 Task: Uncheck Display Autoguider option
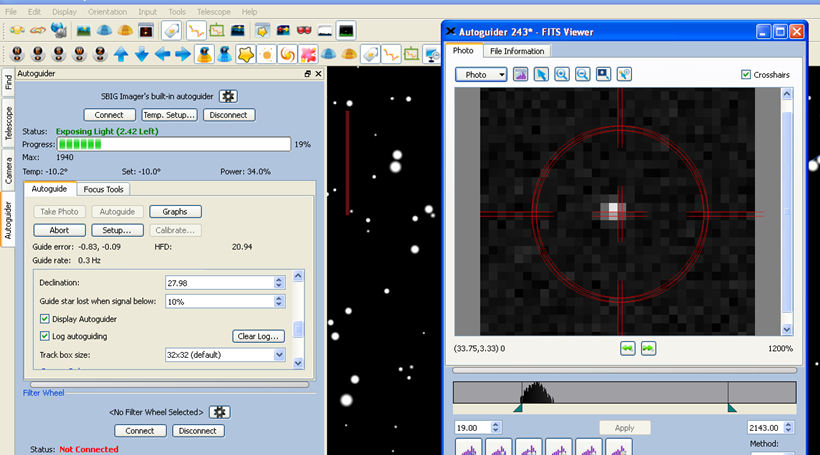click(45, 319)
